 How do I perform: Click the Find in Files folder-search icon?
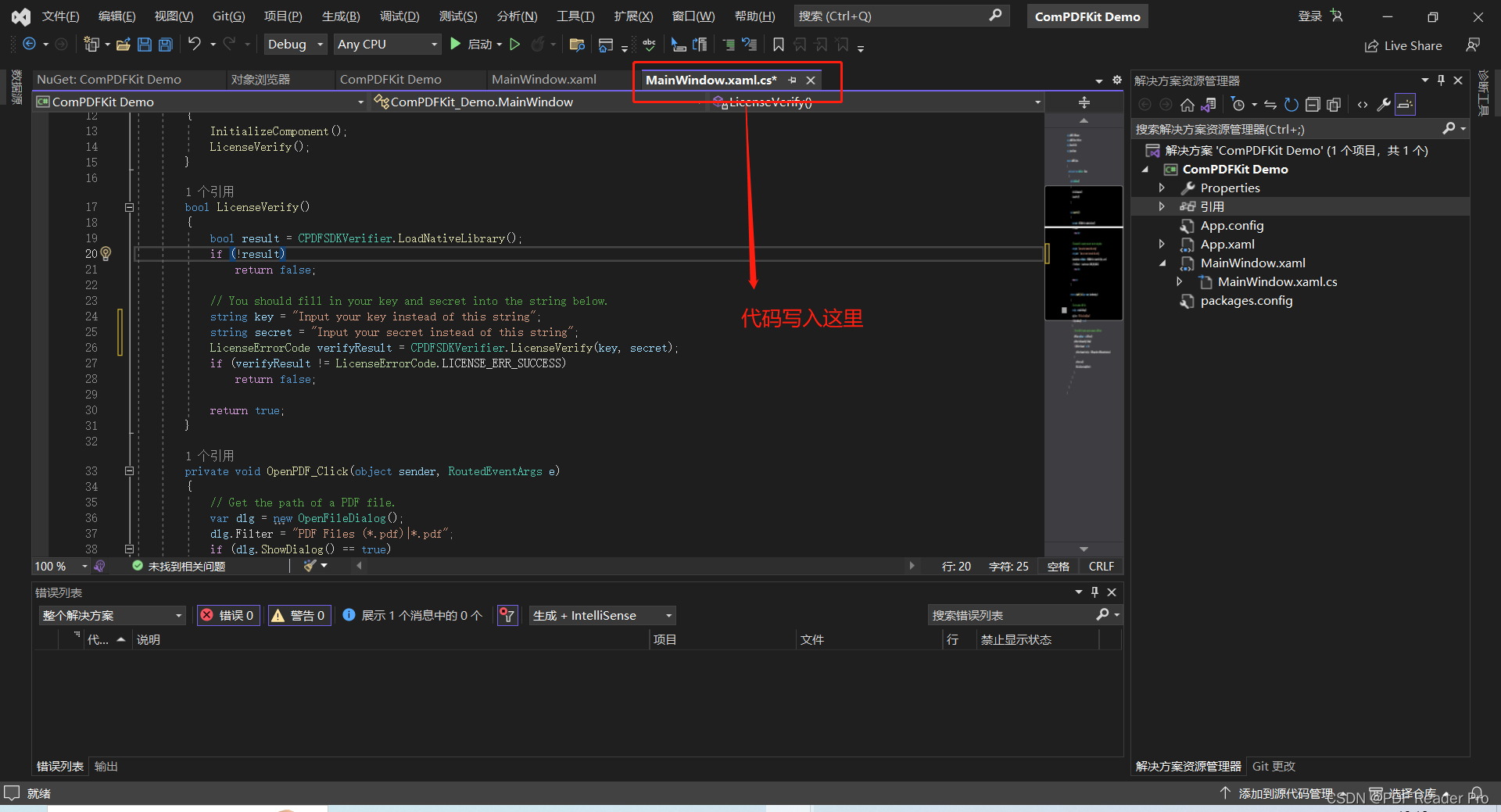577,45
